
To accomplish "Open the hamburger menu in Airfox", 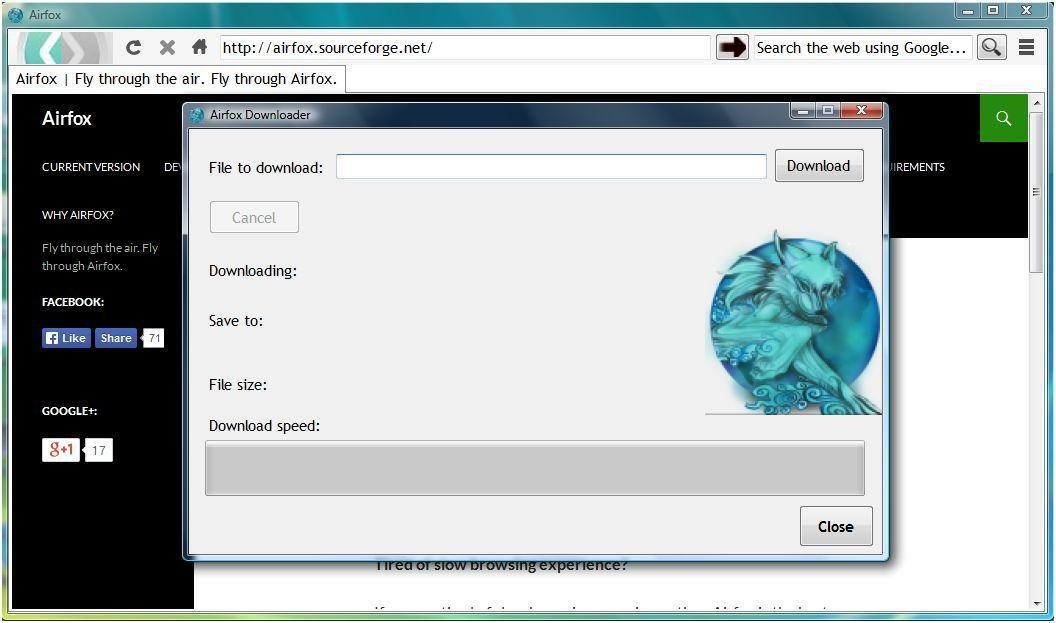I will pyautogui.click(x=1026, y=47).
